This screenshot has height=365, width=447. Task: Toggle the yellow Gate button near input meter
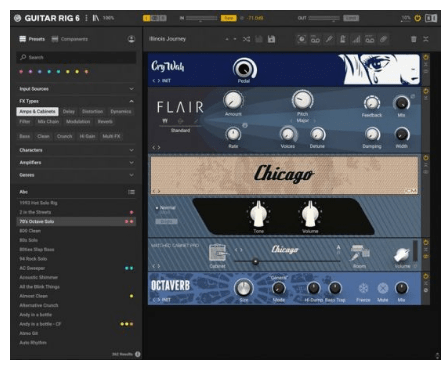(x=228, y=18)
